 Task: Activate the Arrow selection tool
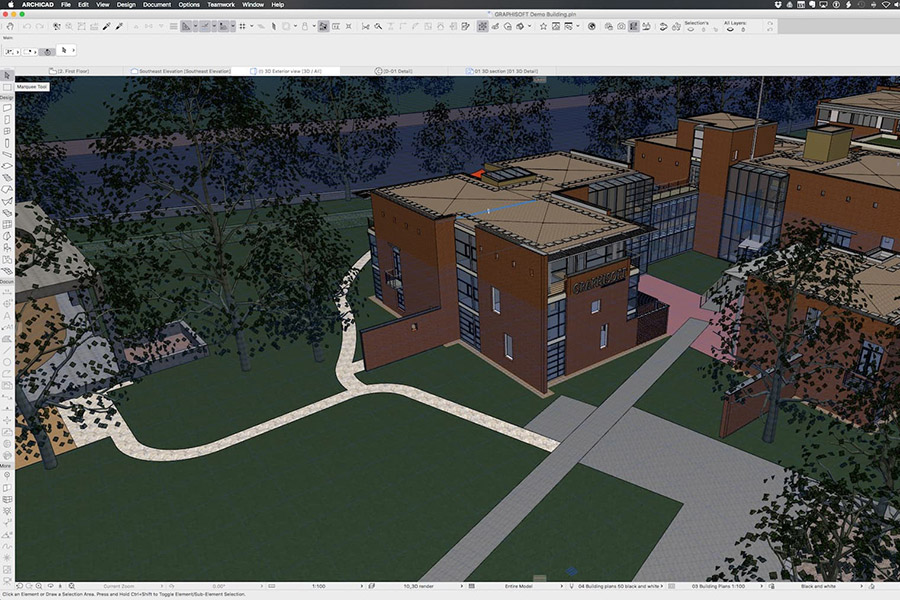click(7, 74)
